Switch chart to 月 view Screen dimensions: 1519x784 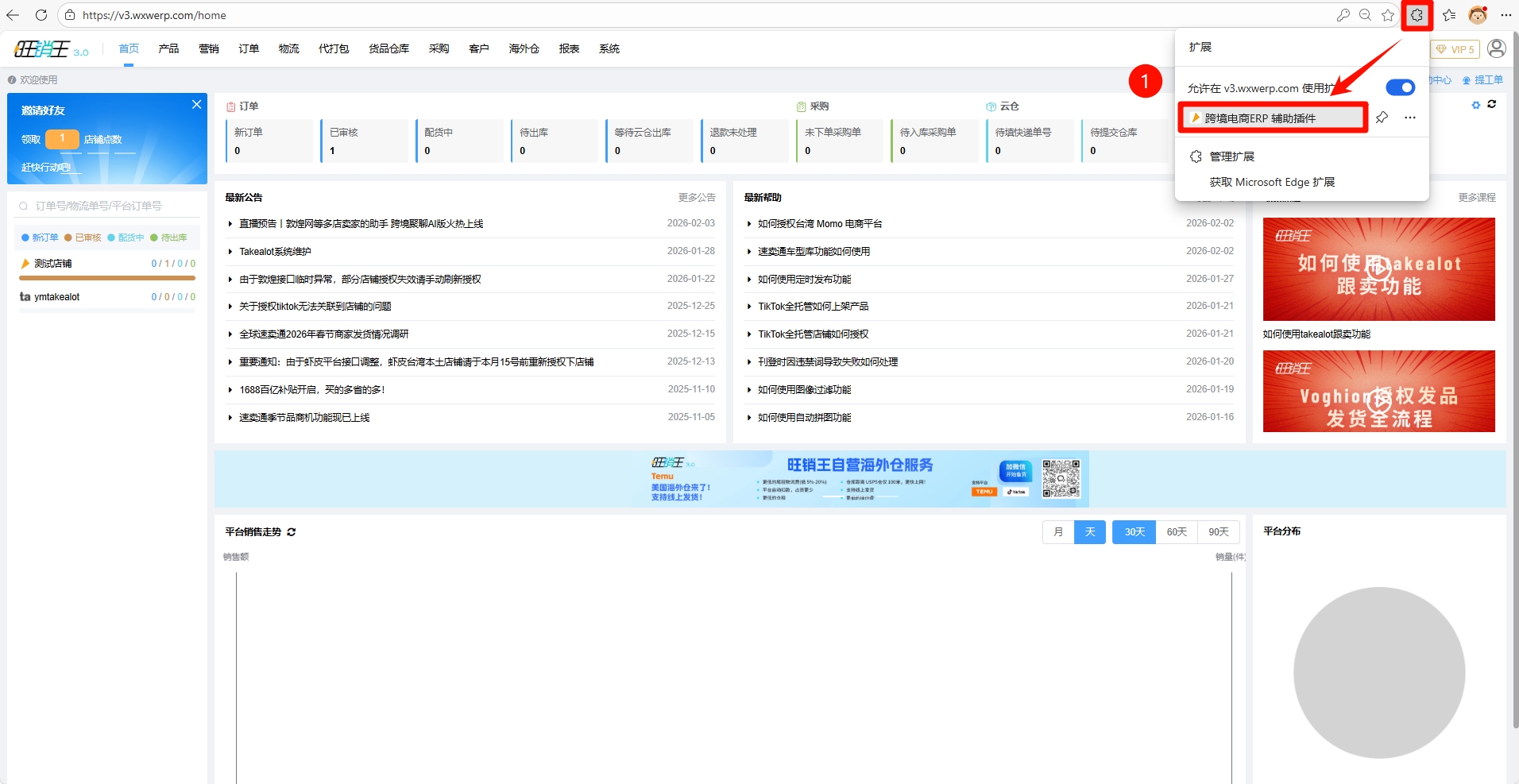(x=1057, y=532)
